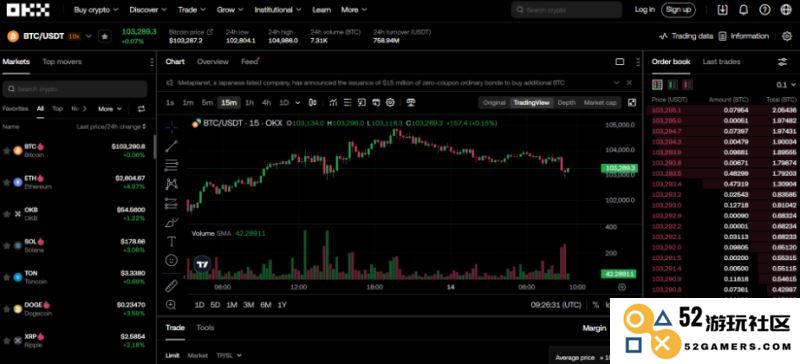Switch to the Last trades tab

coord(721,62)
